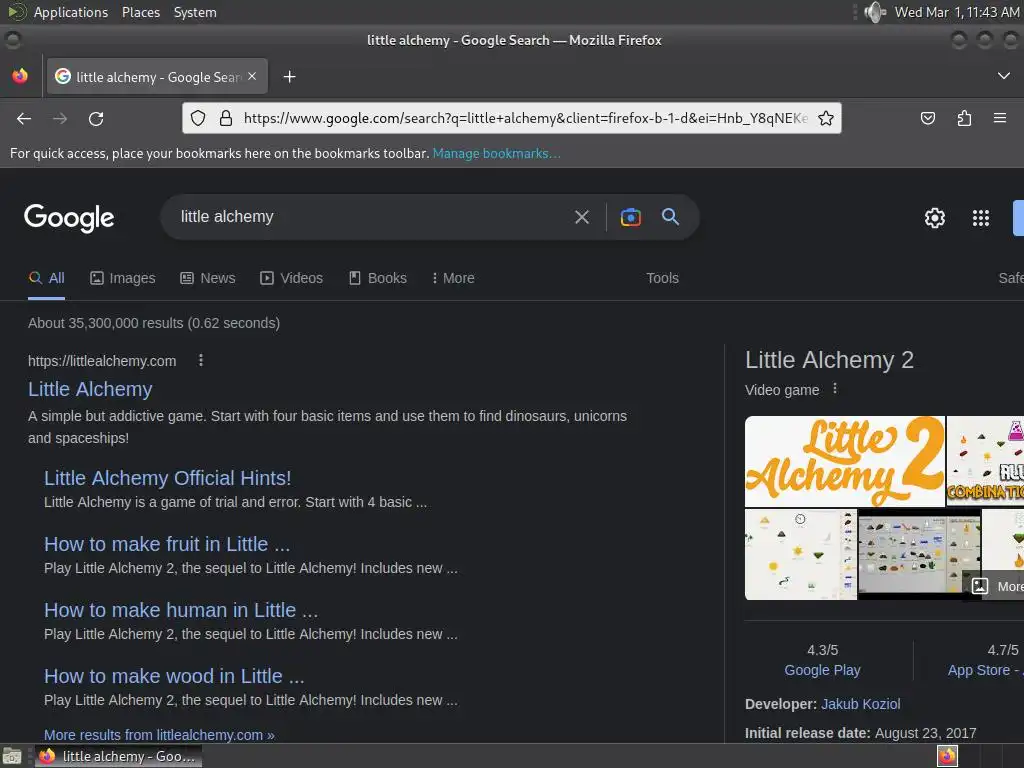Submit search with magnifier icon

click(670, 217)
